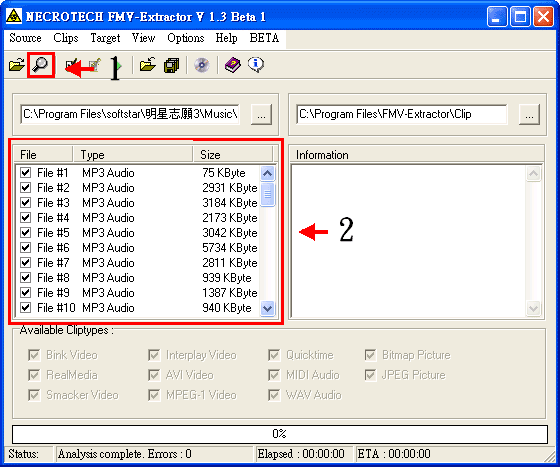
Task: Uncheck the File #2 checkbox
Action: (25, 188)
